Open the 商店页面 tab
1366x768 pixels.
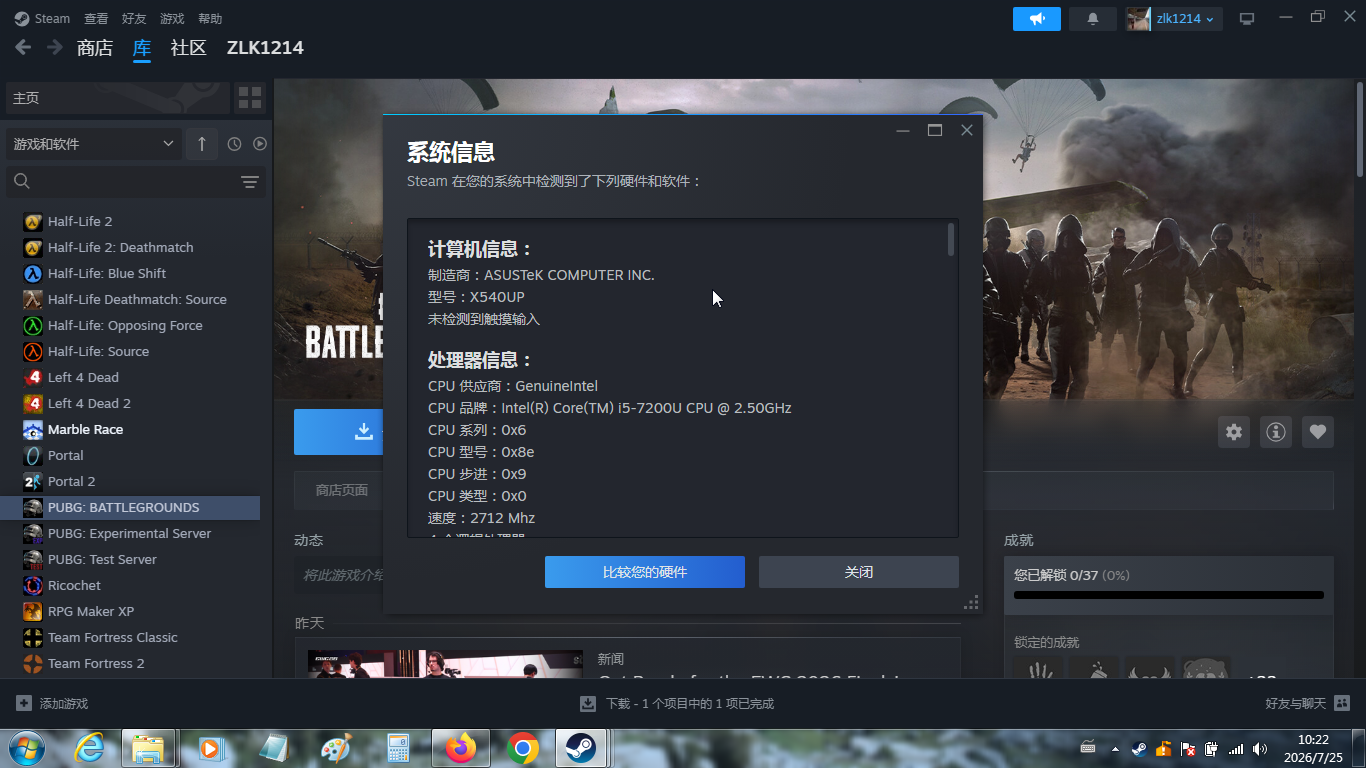click(342, 490)
